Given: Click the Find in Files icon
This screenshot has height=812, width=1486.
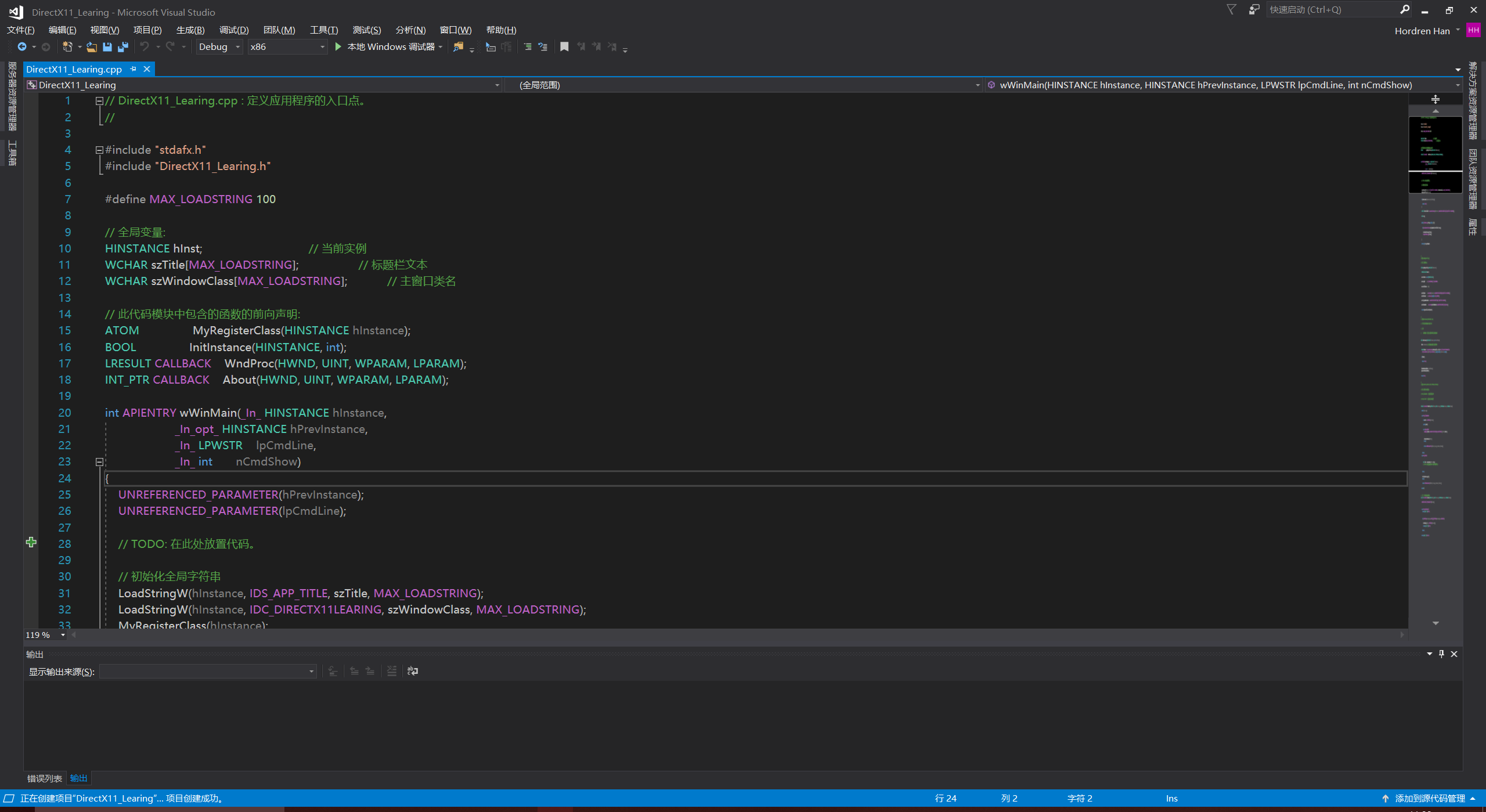Looking at the screenshot, I should pos(459,47).
